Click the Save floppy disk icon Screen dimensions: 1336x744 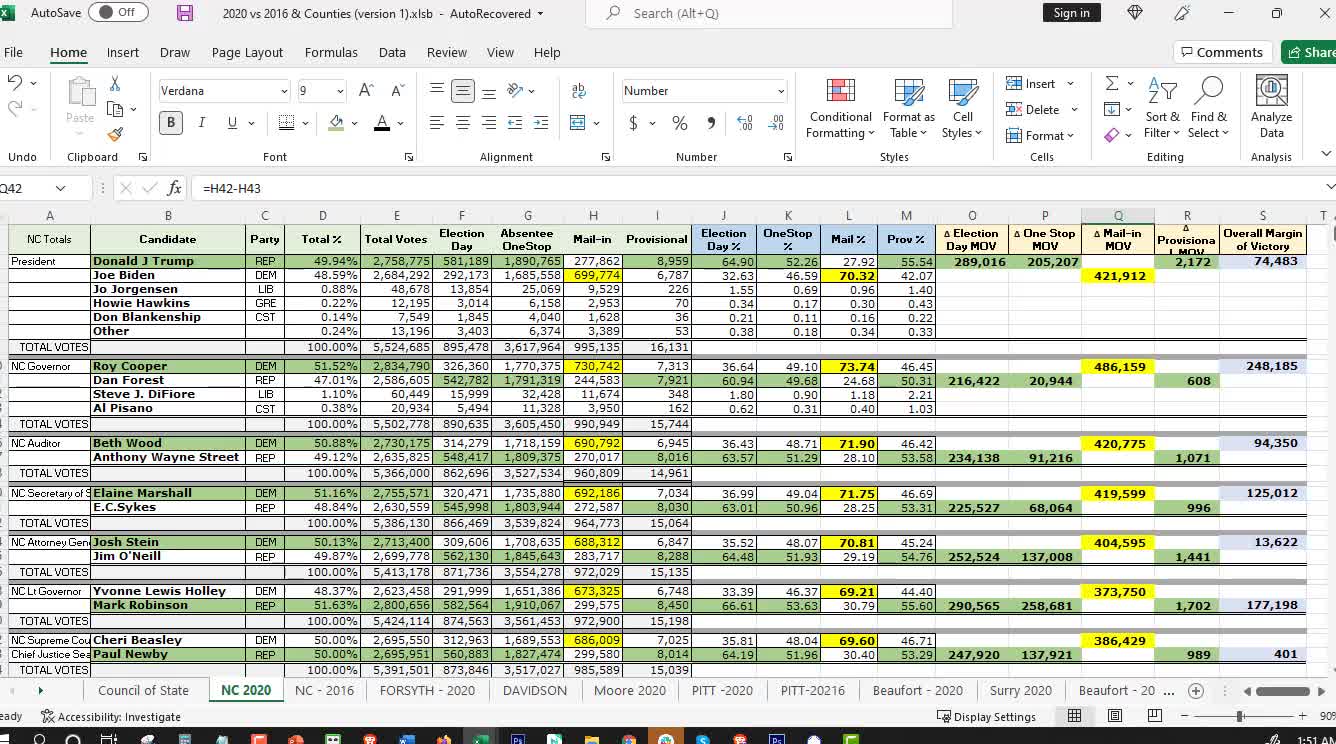click(x=185, y=13)
